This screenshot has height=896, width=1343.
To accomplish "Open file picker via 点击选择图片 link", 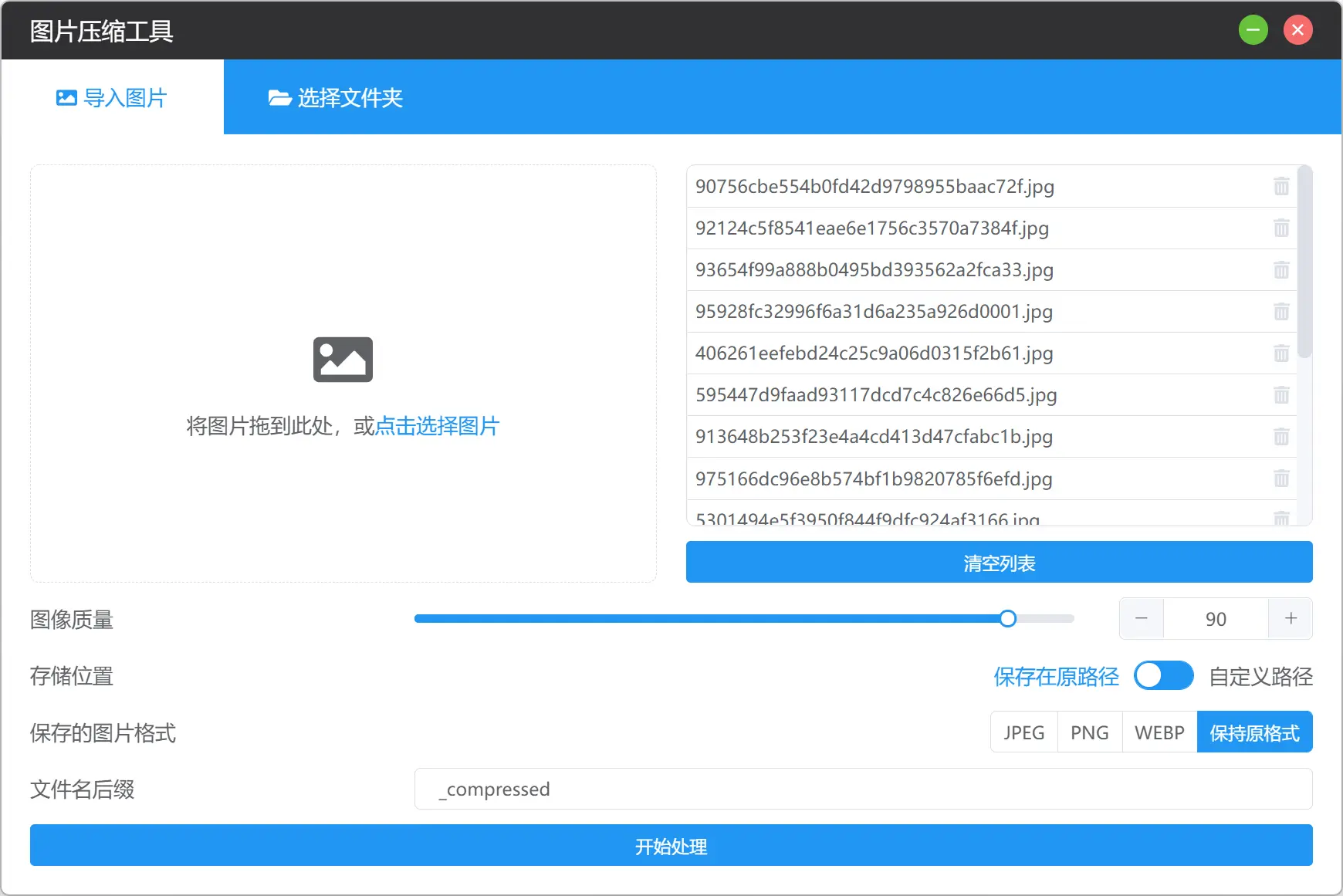I will [x=438, y=426].
